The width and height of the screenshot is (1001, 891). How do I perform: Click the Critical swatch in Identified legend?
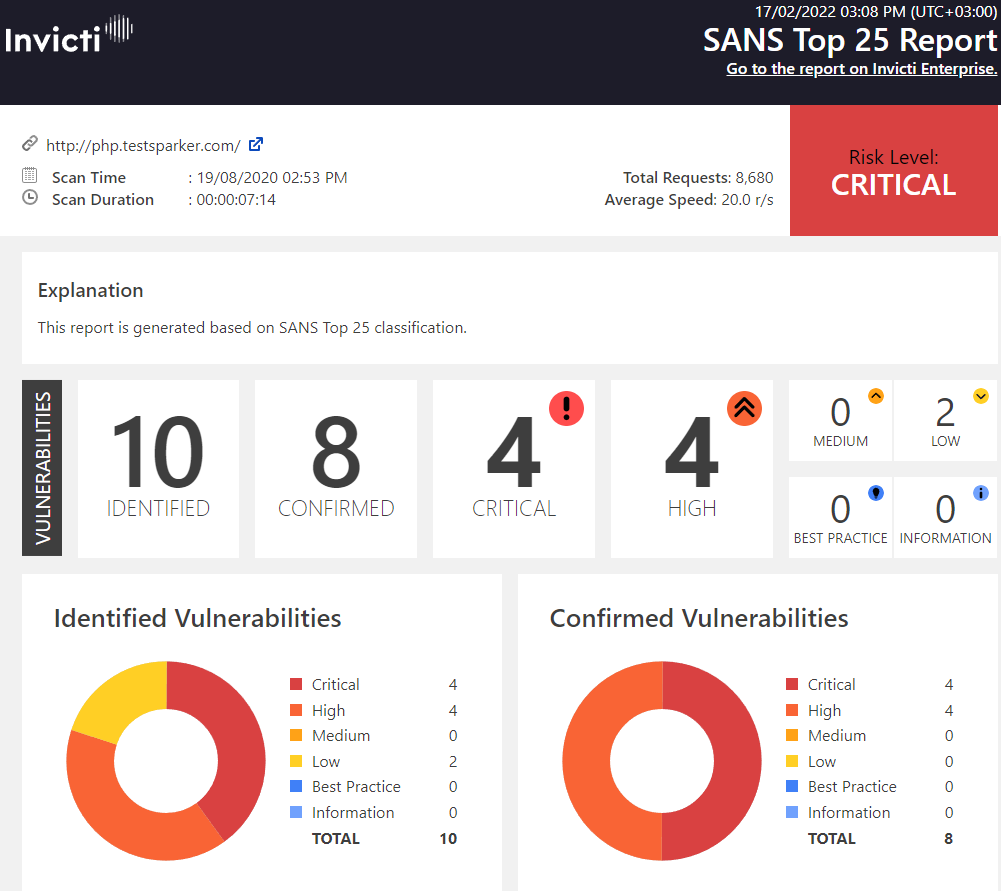click(x=296, y=684)
